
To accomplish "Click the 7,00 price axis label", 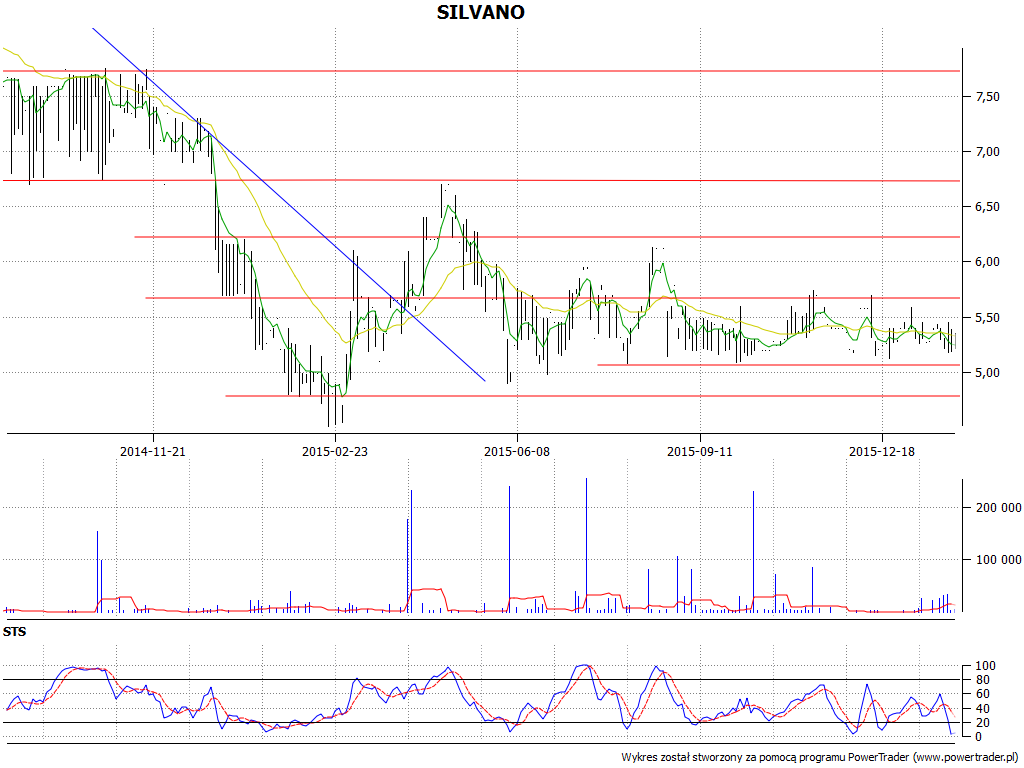I will click(987, 152).
